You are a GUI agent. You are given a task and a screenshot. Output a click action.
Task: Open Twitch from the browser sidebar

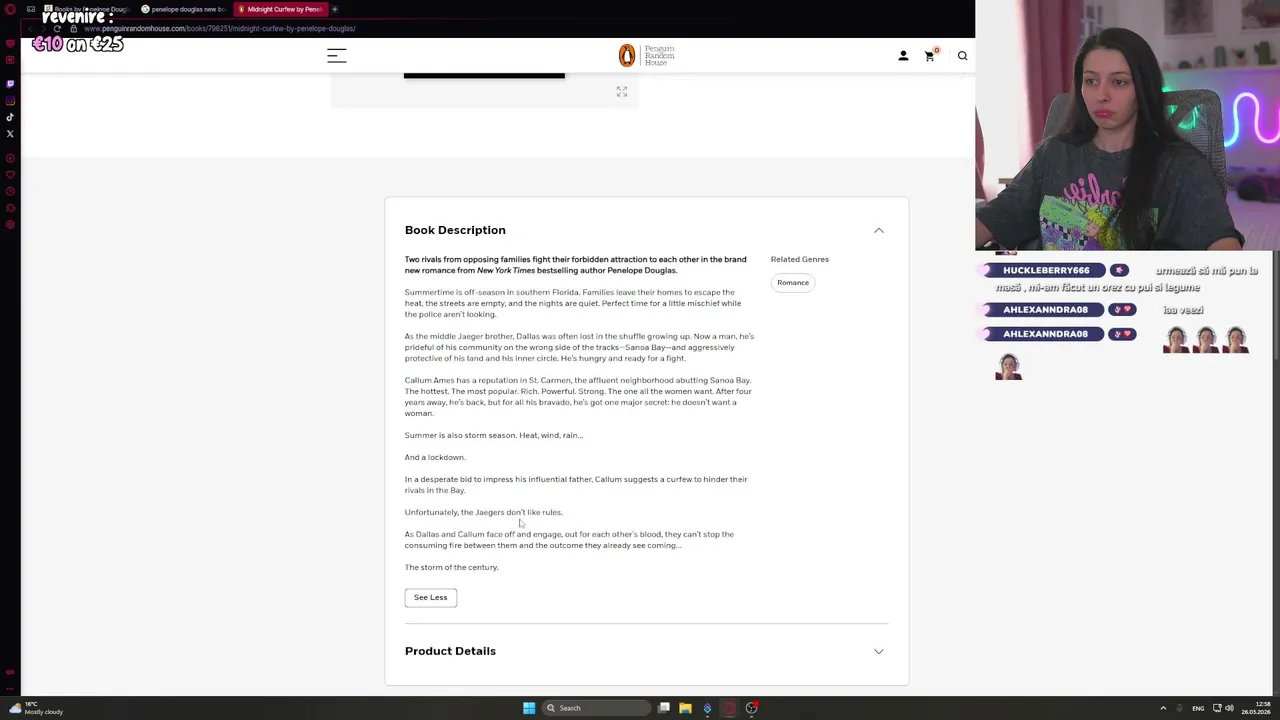[10, 84]
